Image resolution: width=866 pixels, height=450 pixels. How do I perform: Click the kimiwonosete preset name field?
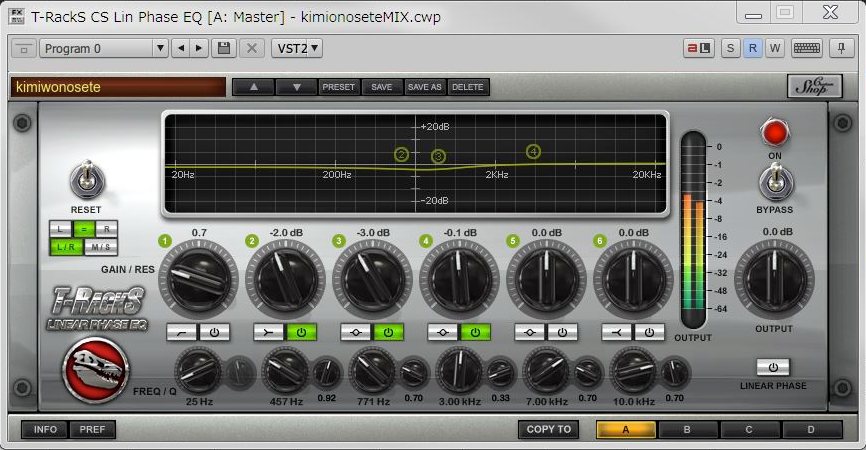118,87
